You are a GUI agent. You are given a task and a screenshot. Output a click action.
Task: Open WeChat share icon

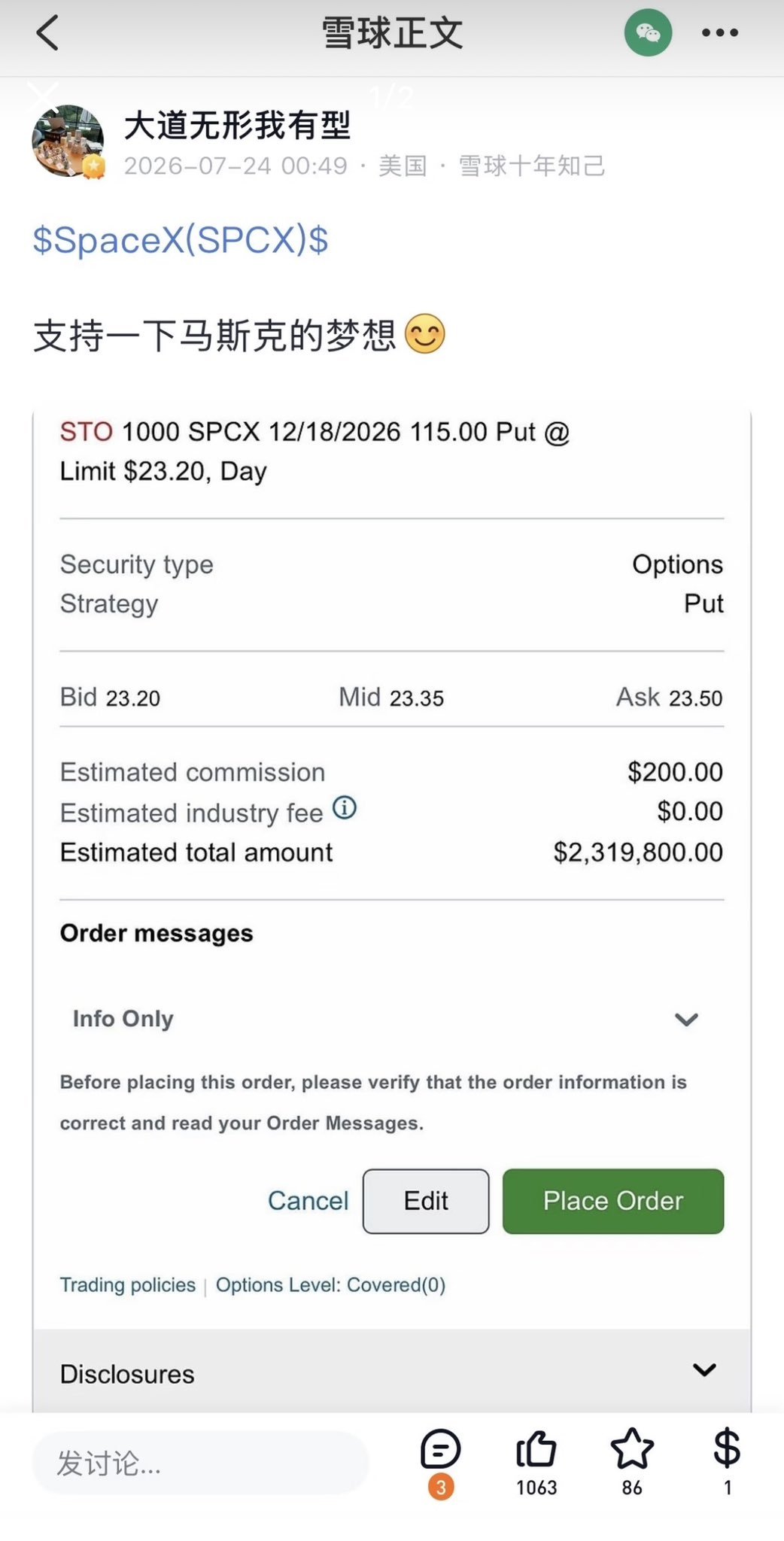[x=648, y=32]
